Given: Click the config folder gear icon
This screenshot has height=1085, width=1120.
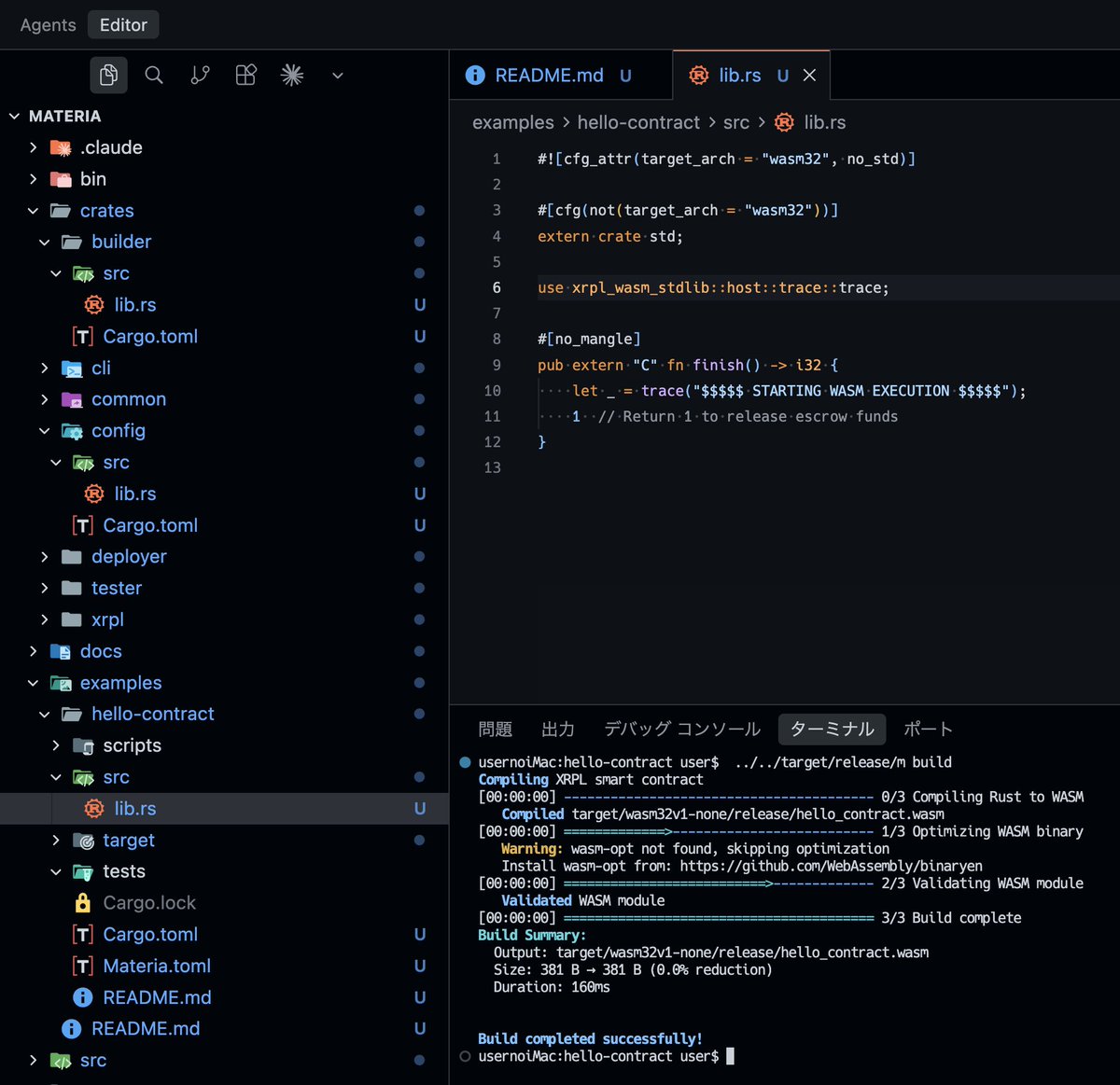Looking at the screenshot, I should pyautogui.click(x=72, y=431).
